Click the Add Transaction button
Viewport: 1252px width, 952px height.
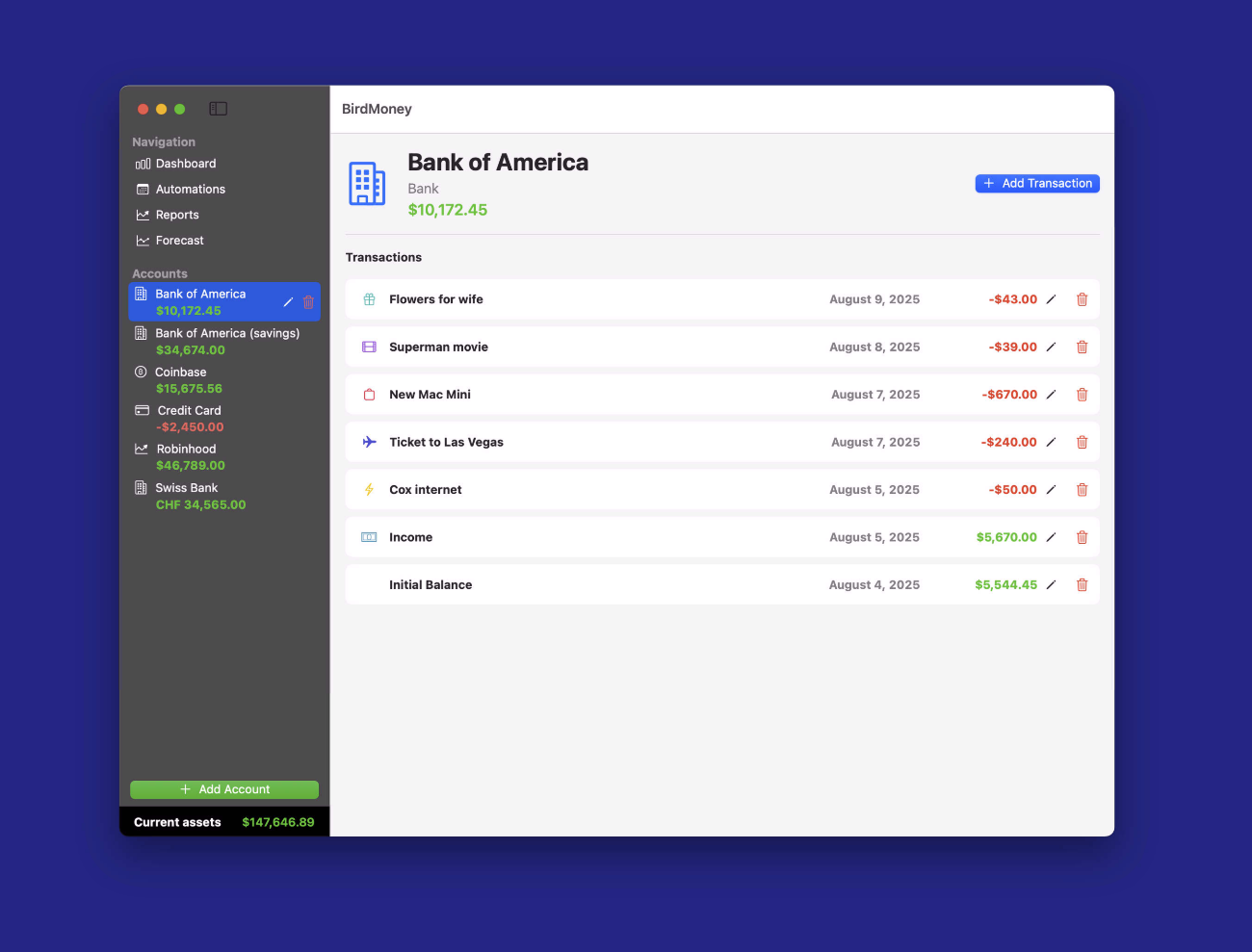[x=1037, y=183]
